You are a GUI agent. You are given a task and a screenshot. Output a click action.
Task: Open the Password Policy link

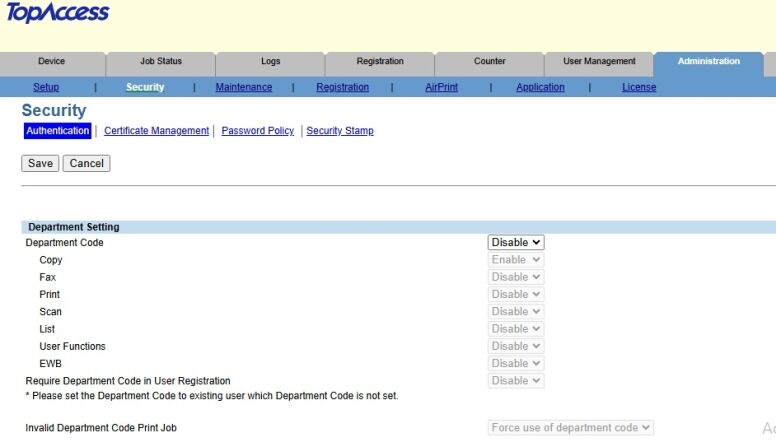(x=257, y=131)
